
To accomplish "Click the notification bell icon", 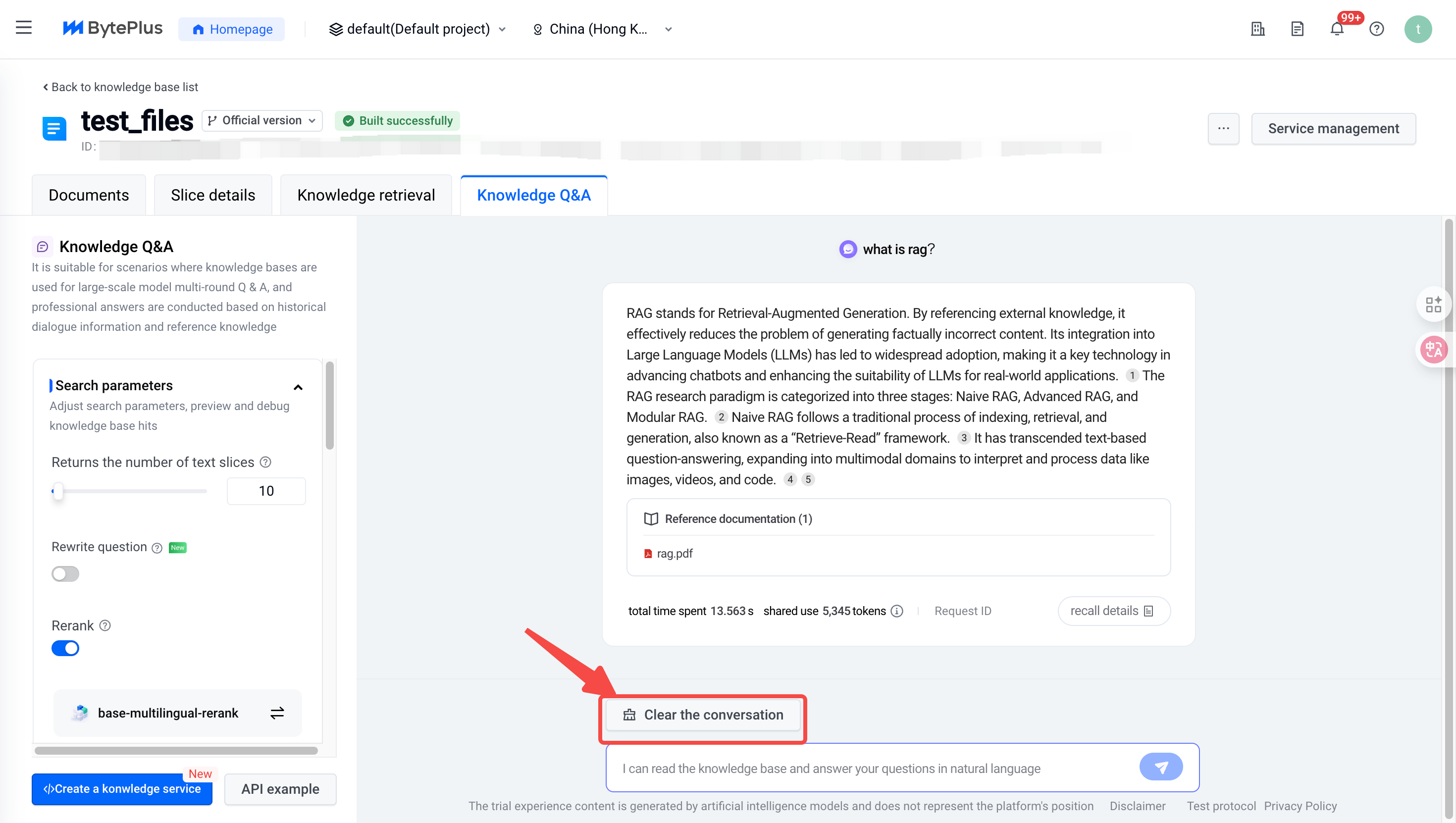I will (x=1336, y=29).
